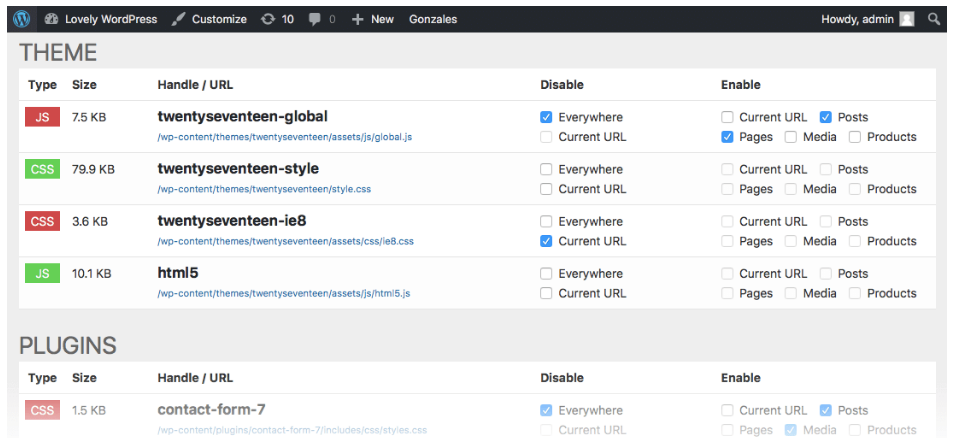The image size is (954, 438).
Task: Click the CSS badge for contact-form-7
Action: pyautogui.click(x=42, y=410)
